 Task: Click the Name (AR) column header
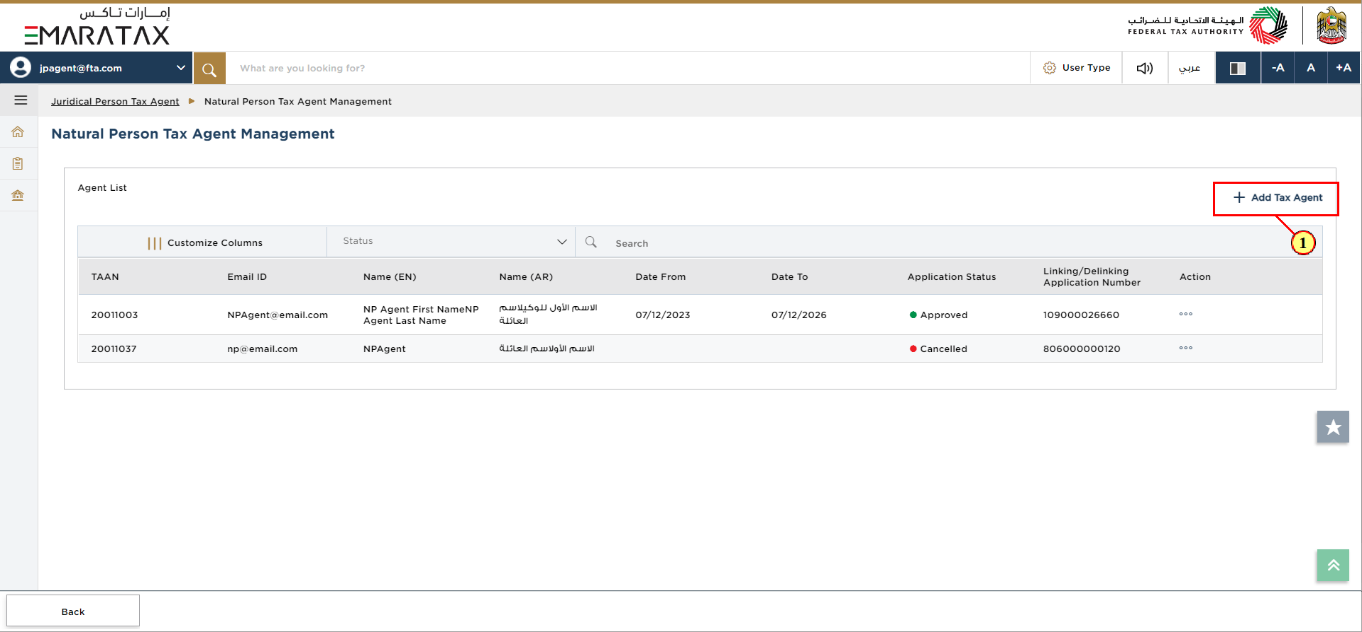[526, 277]
